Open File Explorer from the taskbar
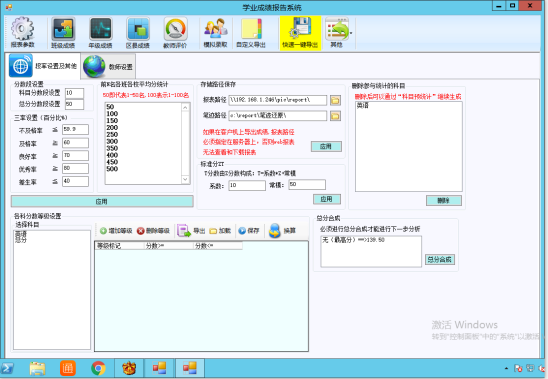 pyautogui.click(x=37, y=369)
